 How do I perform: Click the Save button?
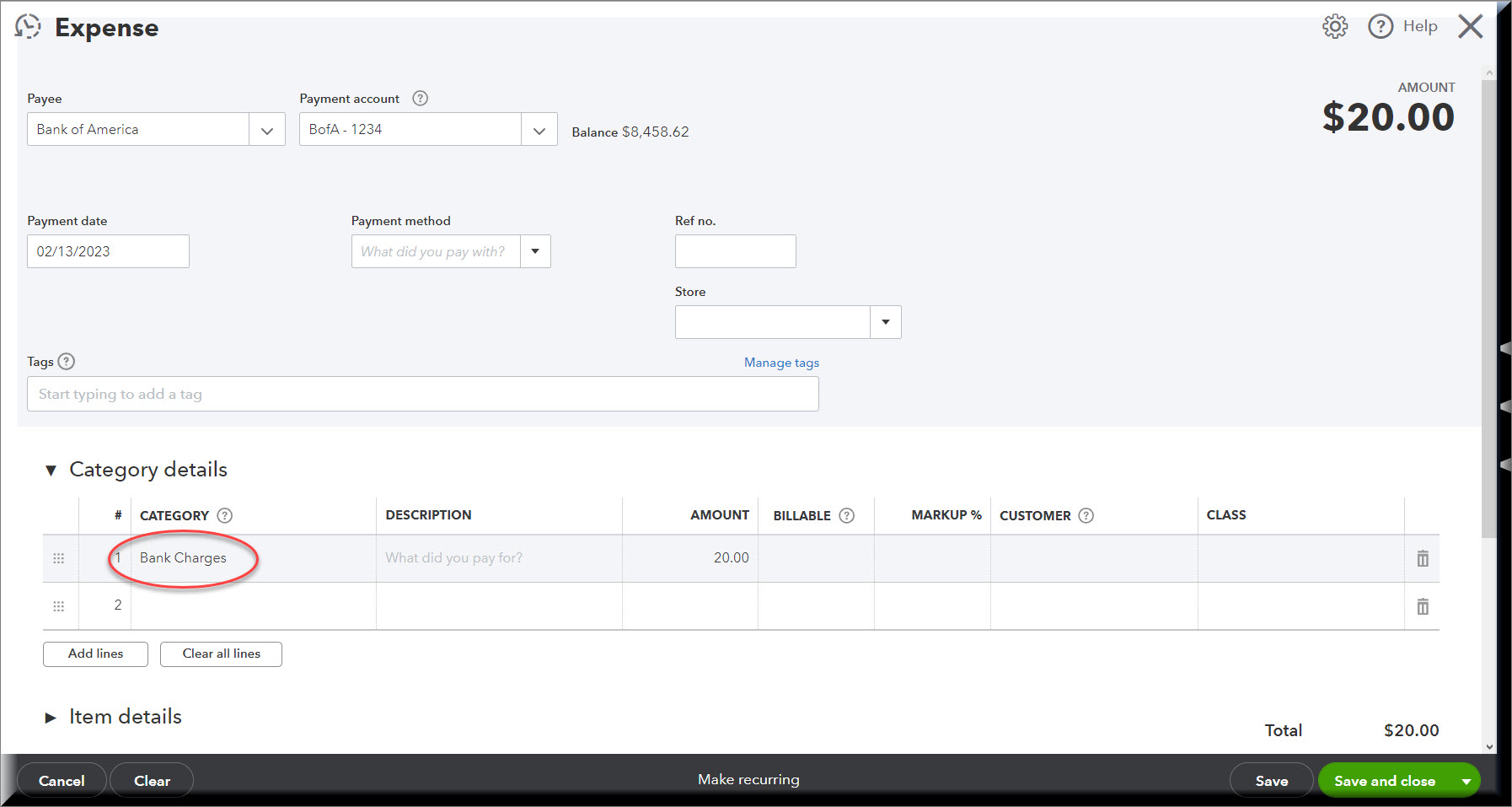[x=1271, y=781]
